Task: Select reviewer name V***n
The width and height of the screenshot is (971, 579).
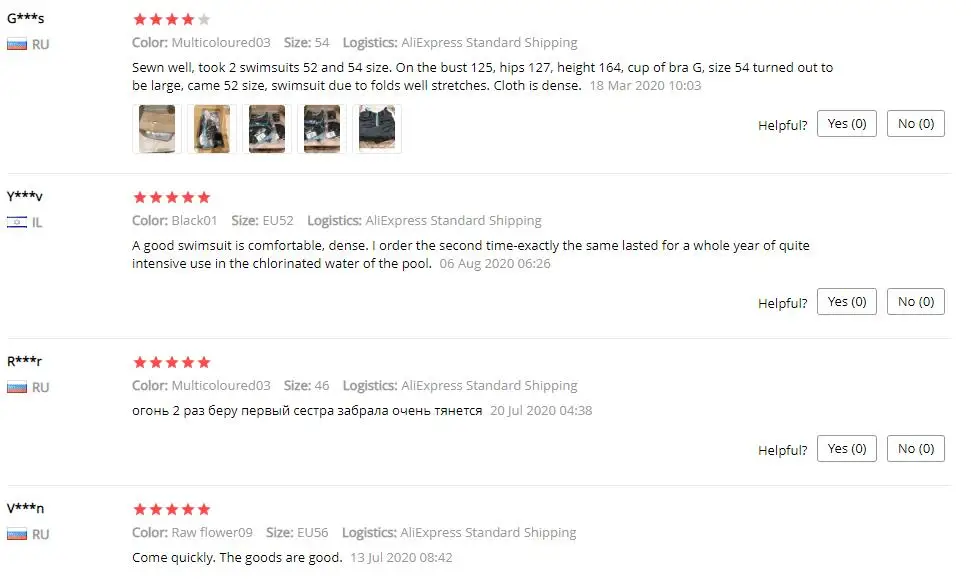Action: click(x=25, y=508)
